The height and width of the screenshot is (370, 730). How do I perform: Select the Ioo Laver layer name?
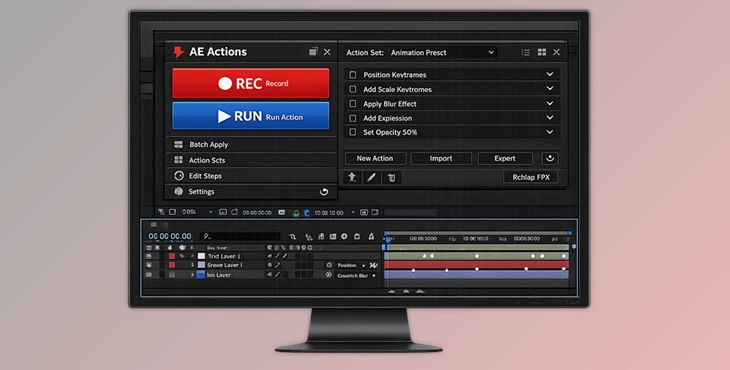(219, 275)
